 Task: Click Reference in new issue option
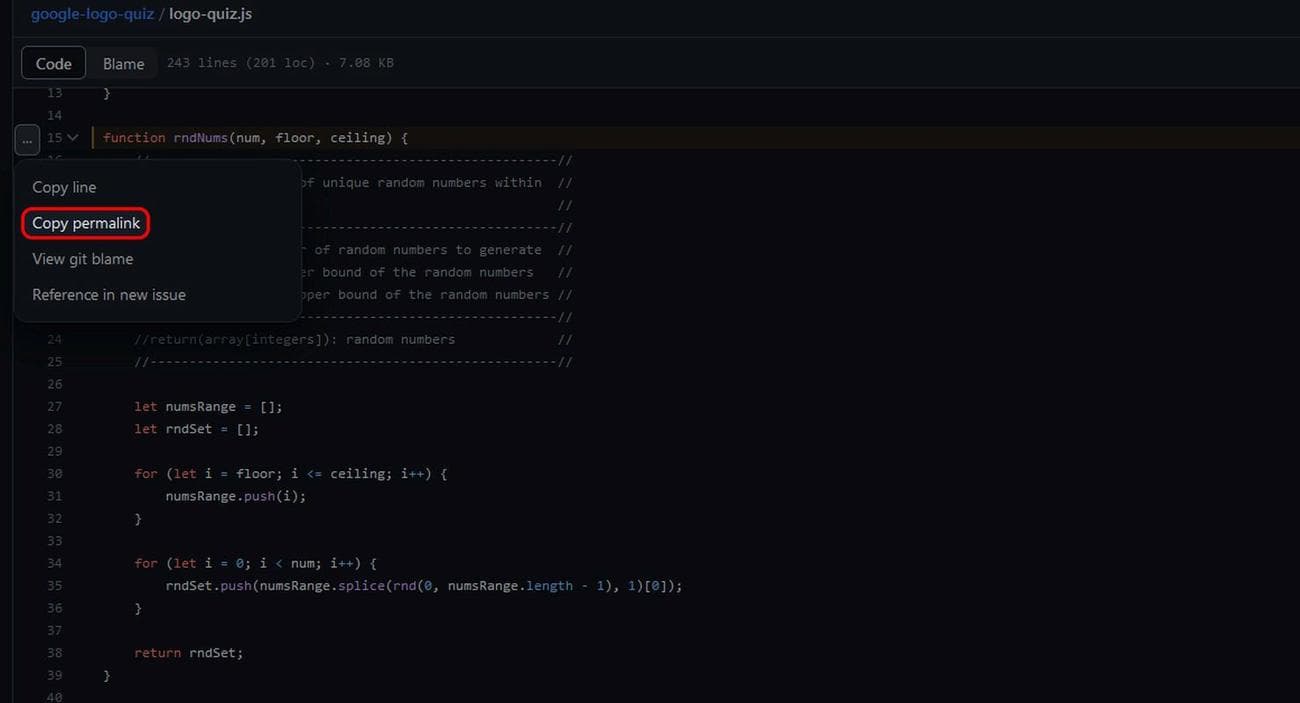point(107,294)
